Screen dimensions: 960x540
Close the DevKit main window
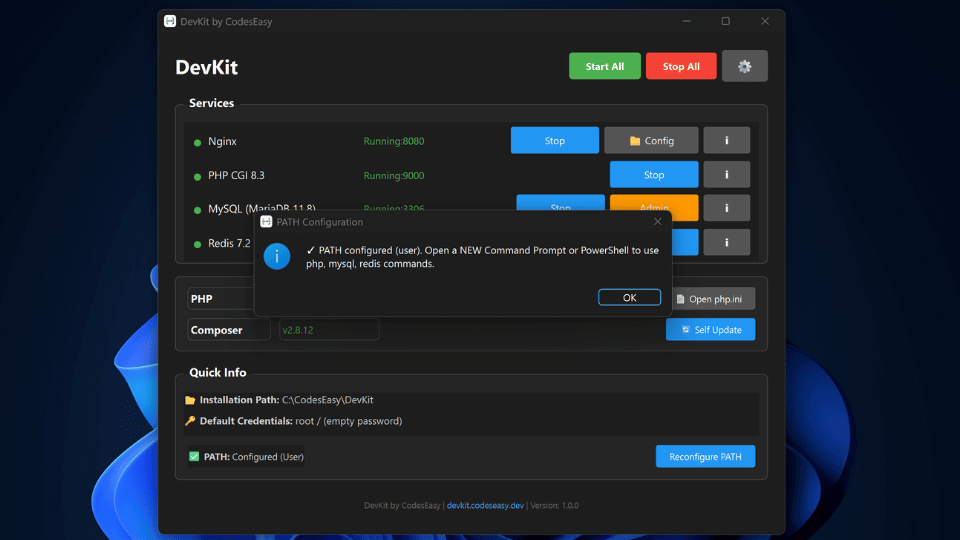pyautogui.click(x=765, y=21)
